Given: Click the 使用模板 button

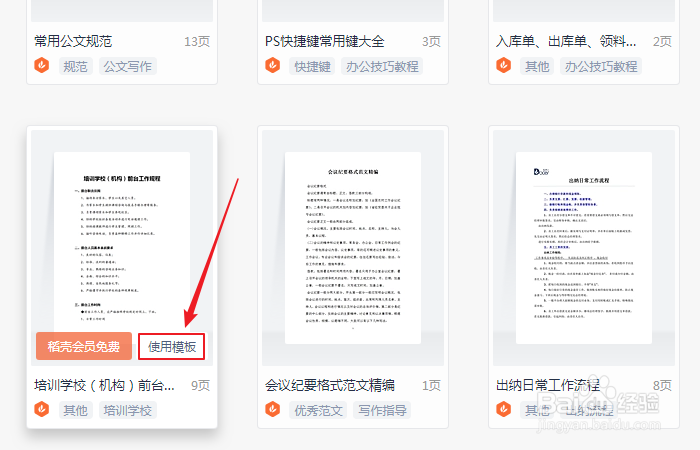Looking at the screenshot, I should 171,346.
